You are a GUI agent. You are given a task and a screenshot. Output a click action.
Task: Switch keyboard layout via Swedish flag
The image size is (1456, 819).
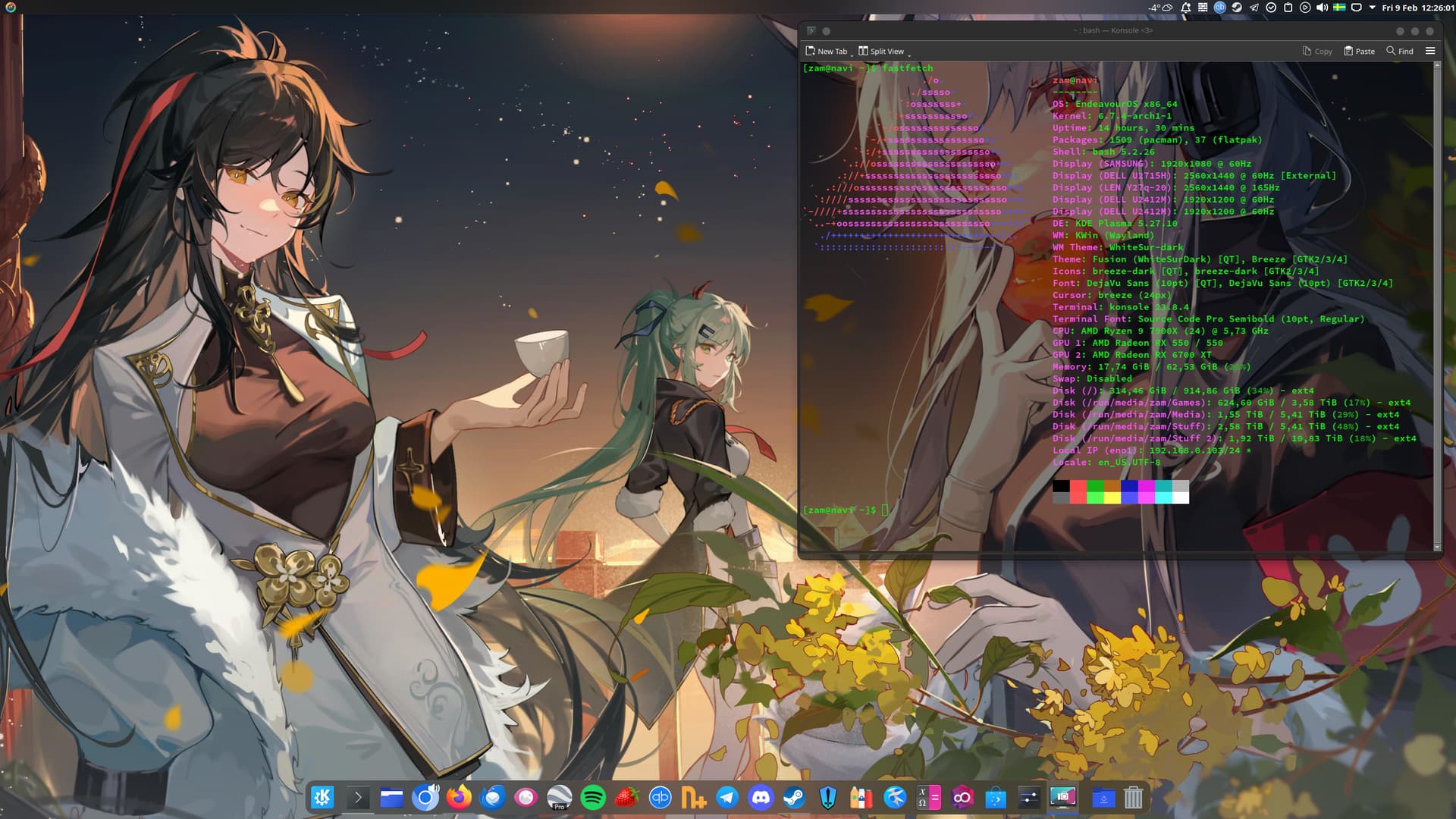[1339, 8]
